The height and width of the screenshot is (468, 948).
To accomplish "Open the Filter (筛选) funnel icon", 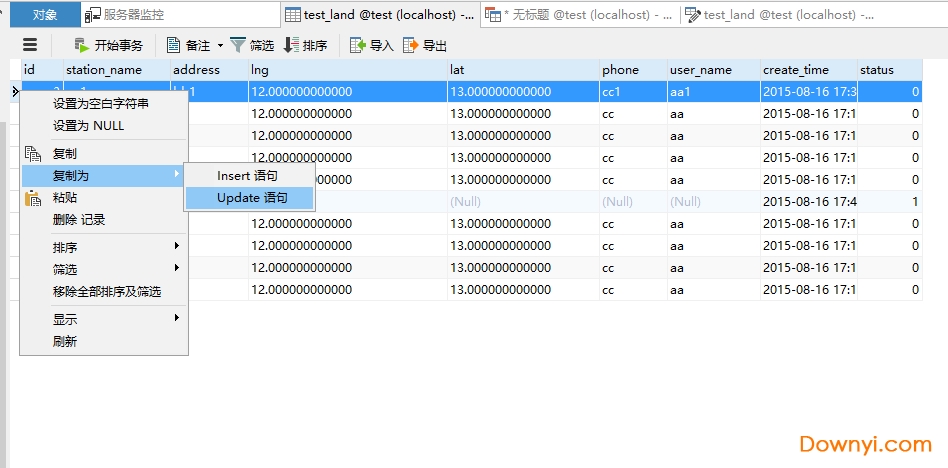I will [x=237, y=45].
